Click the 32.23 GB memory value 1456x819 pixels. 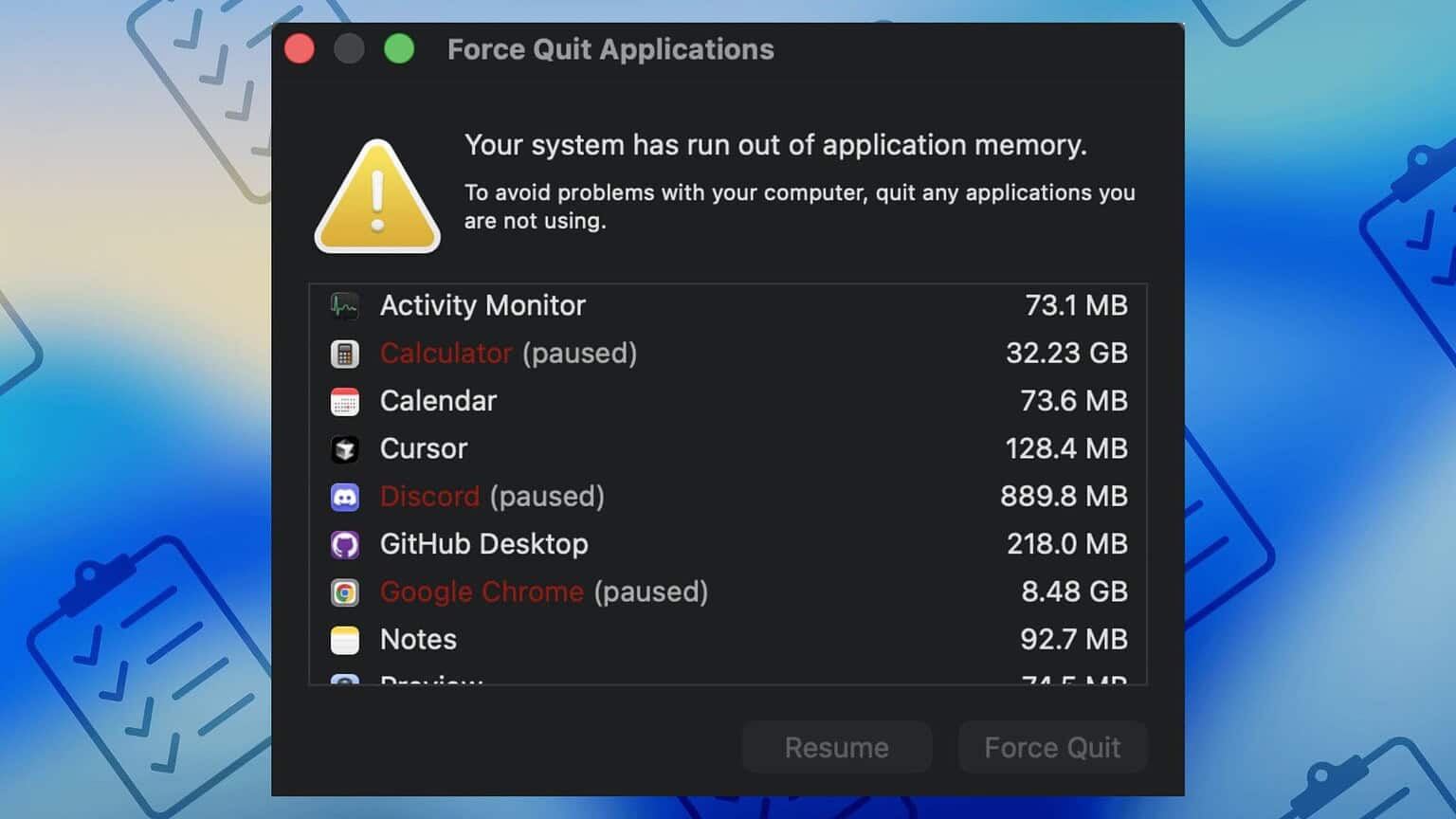[1066, 353]
